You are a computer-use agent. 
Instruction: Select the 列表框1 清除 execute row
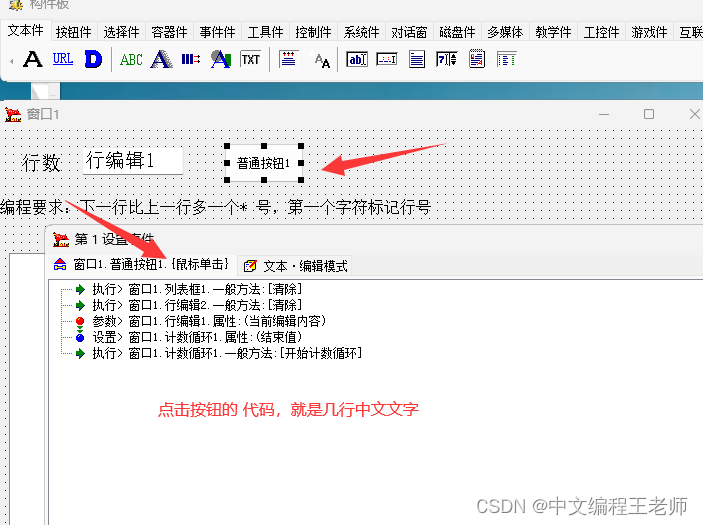(x=197, y=289)
